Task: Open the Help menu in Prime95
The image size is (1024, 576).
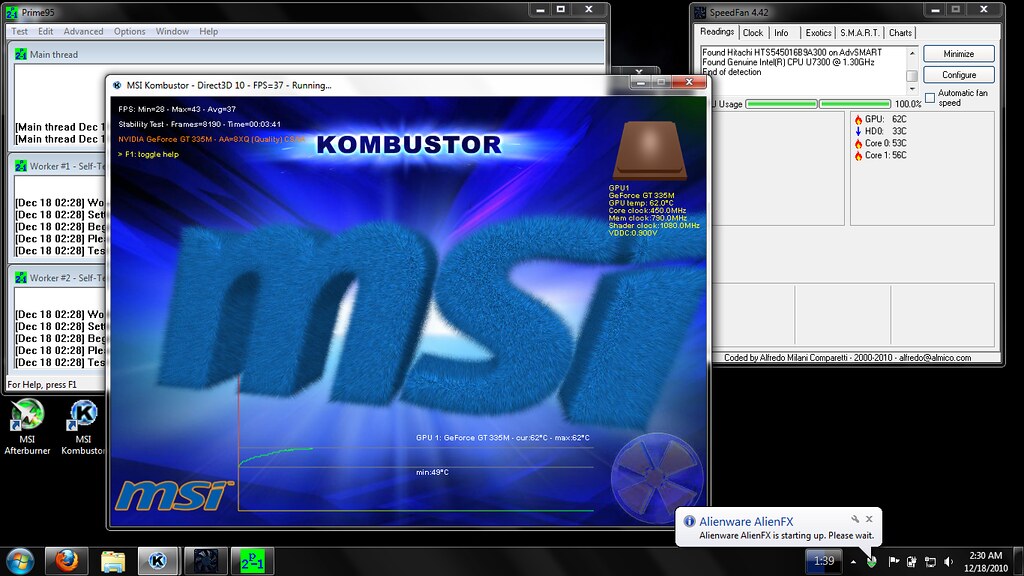Action: point(208,31)
